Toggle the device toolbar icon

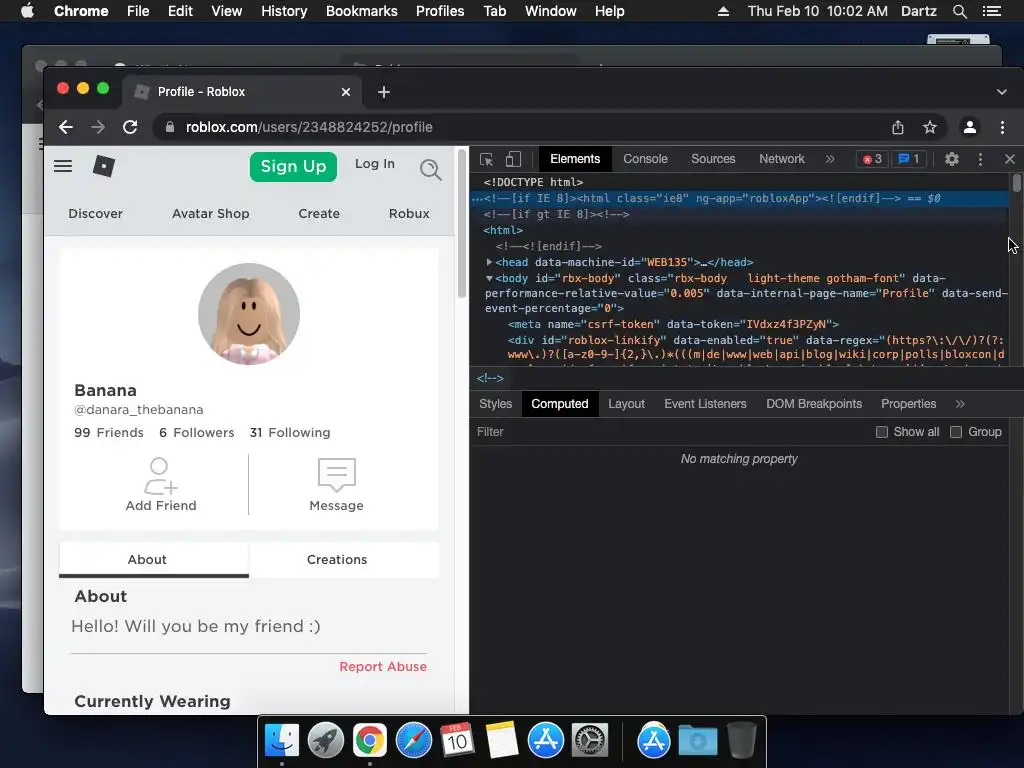[513, 159]
